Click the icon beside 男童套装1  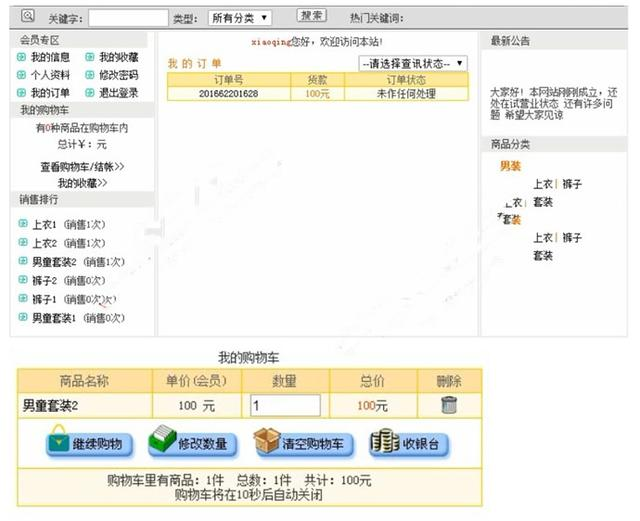coord(23,317)
